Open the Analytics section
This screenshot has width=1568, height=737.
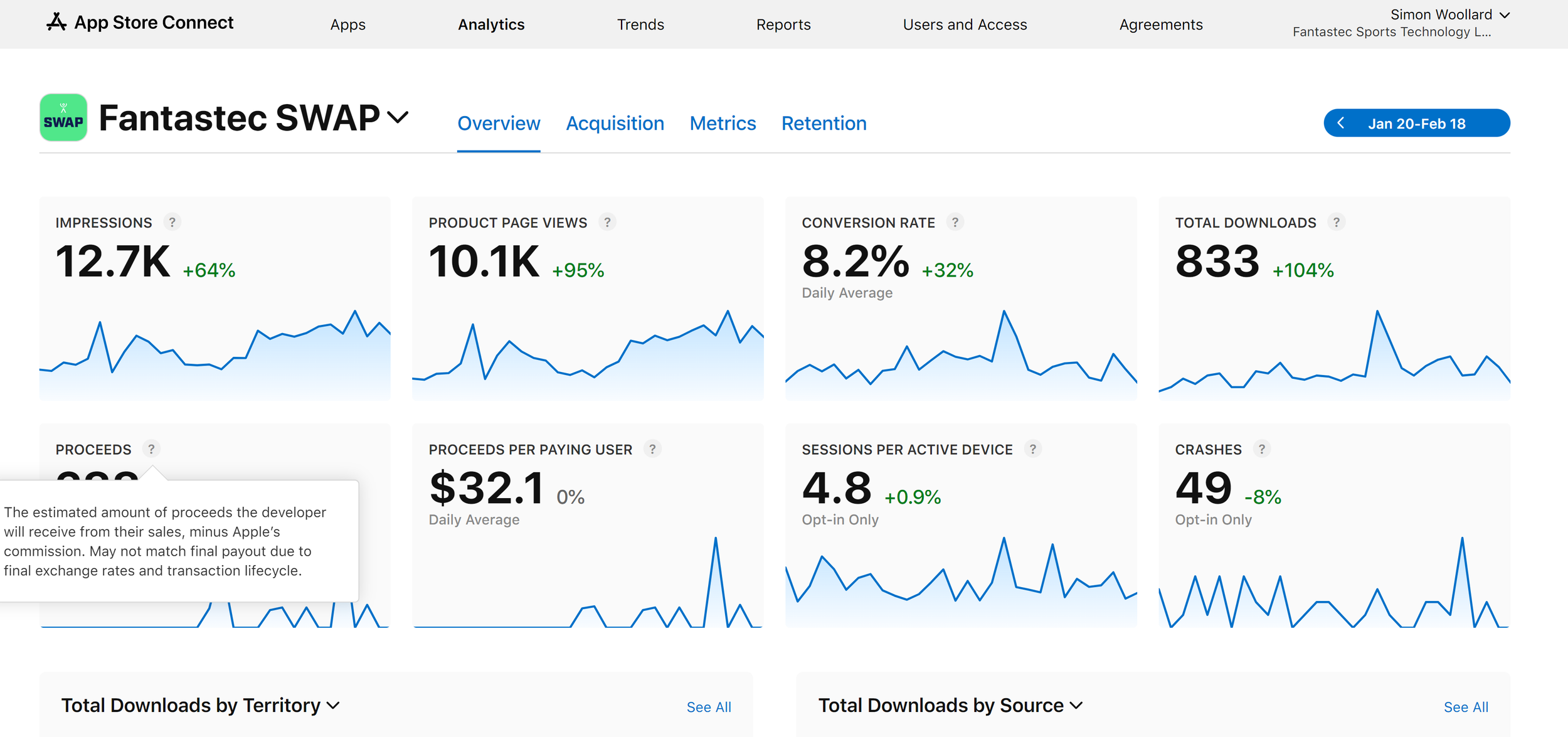point(491,24)
